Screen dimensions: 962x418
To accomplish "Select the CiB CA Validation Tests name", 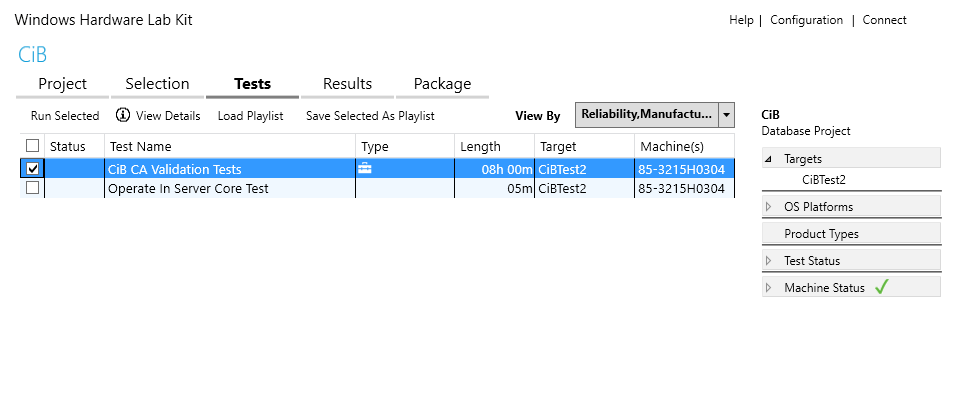I will coord(175,169).
